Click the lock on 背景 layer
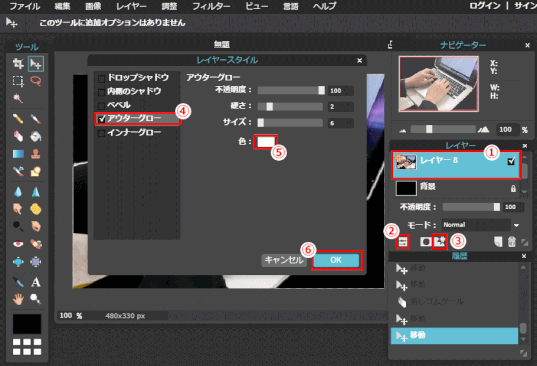537x366 pixels. 513,189
